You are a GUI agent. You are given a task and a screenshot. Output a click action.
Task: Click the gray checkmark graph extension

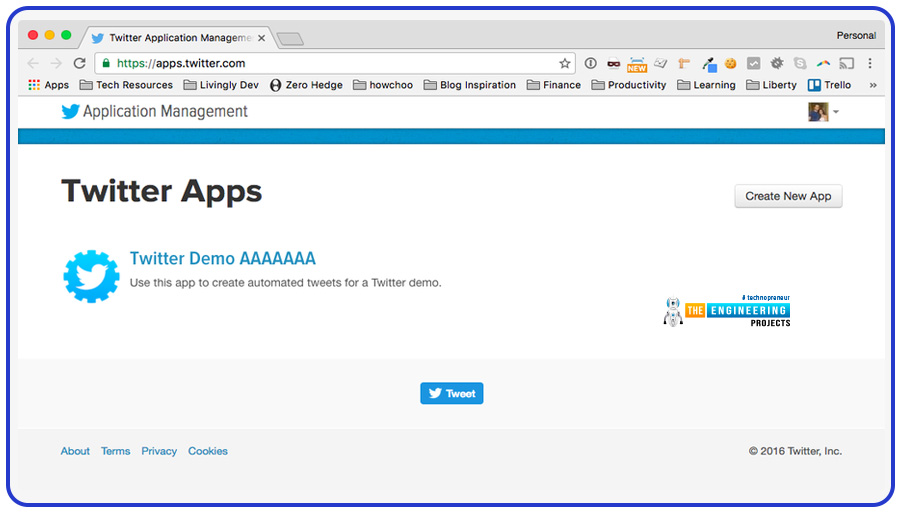(754, 63)
